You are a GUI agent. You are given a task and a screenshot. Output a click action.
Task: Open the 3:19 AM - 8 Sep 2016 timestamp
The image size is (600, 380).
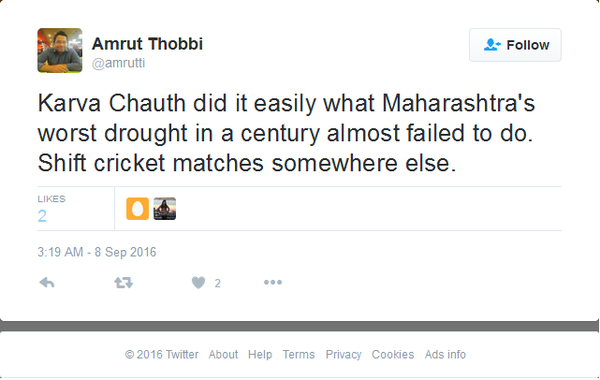(x=97, y=252)
